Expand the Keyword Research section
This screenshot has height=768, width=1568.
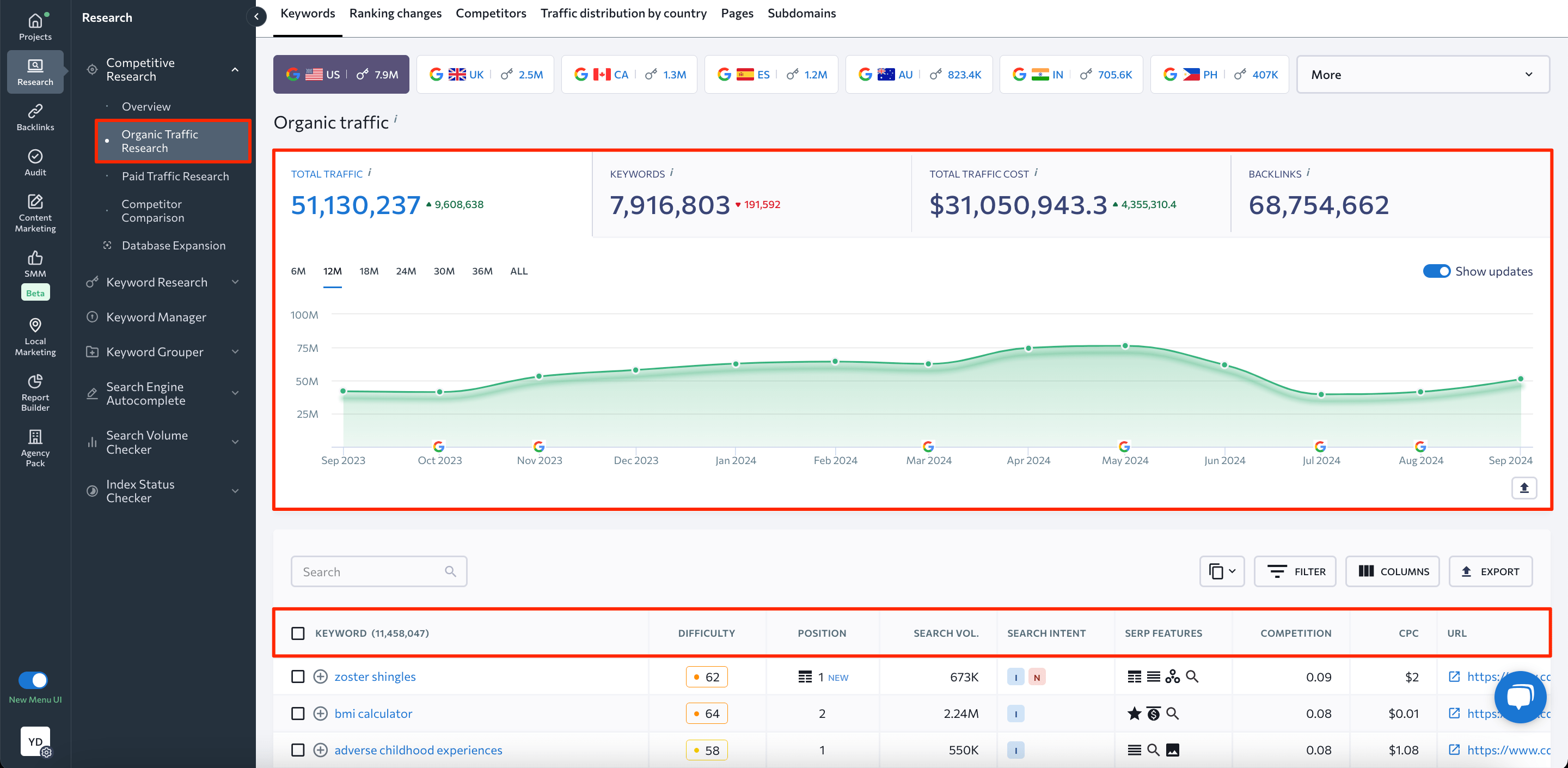point(235,282)
